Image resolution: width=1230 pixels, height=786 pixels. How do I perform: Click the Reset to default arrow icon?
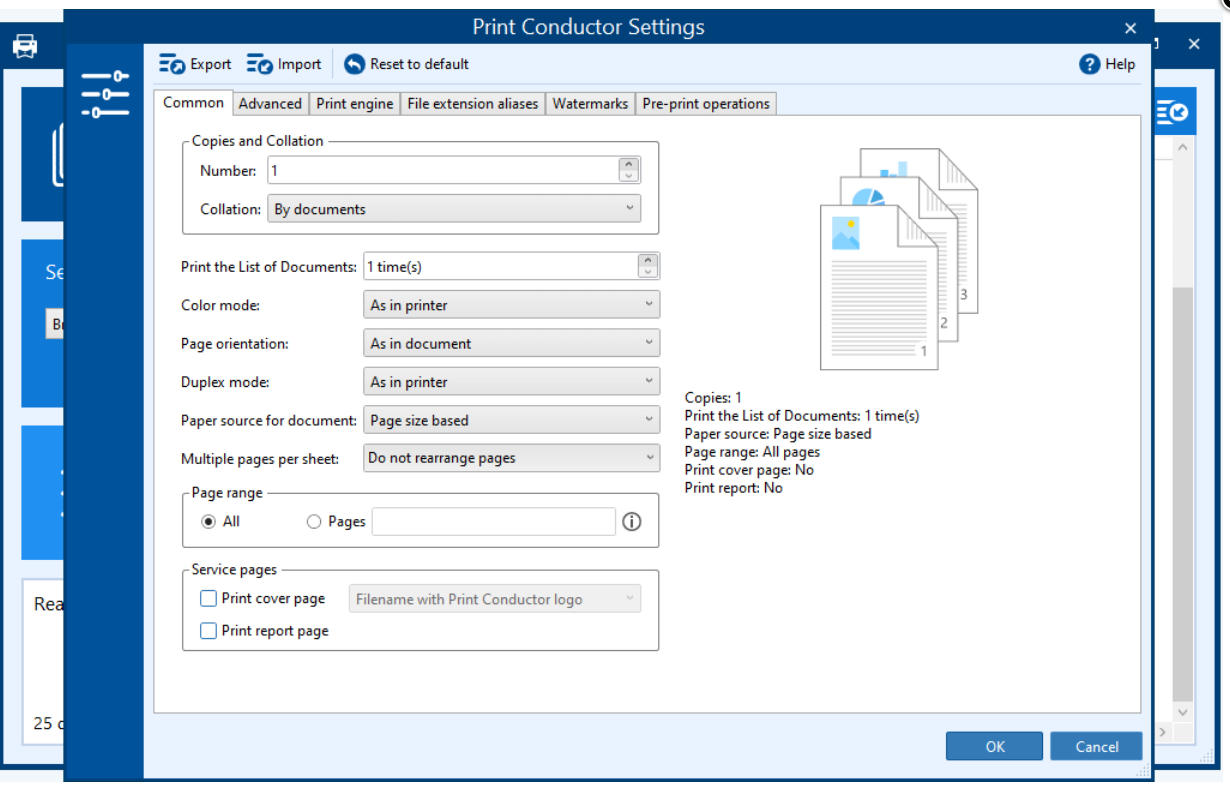click(x=355, y=65)
